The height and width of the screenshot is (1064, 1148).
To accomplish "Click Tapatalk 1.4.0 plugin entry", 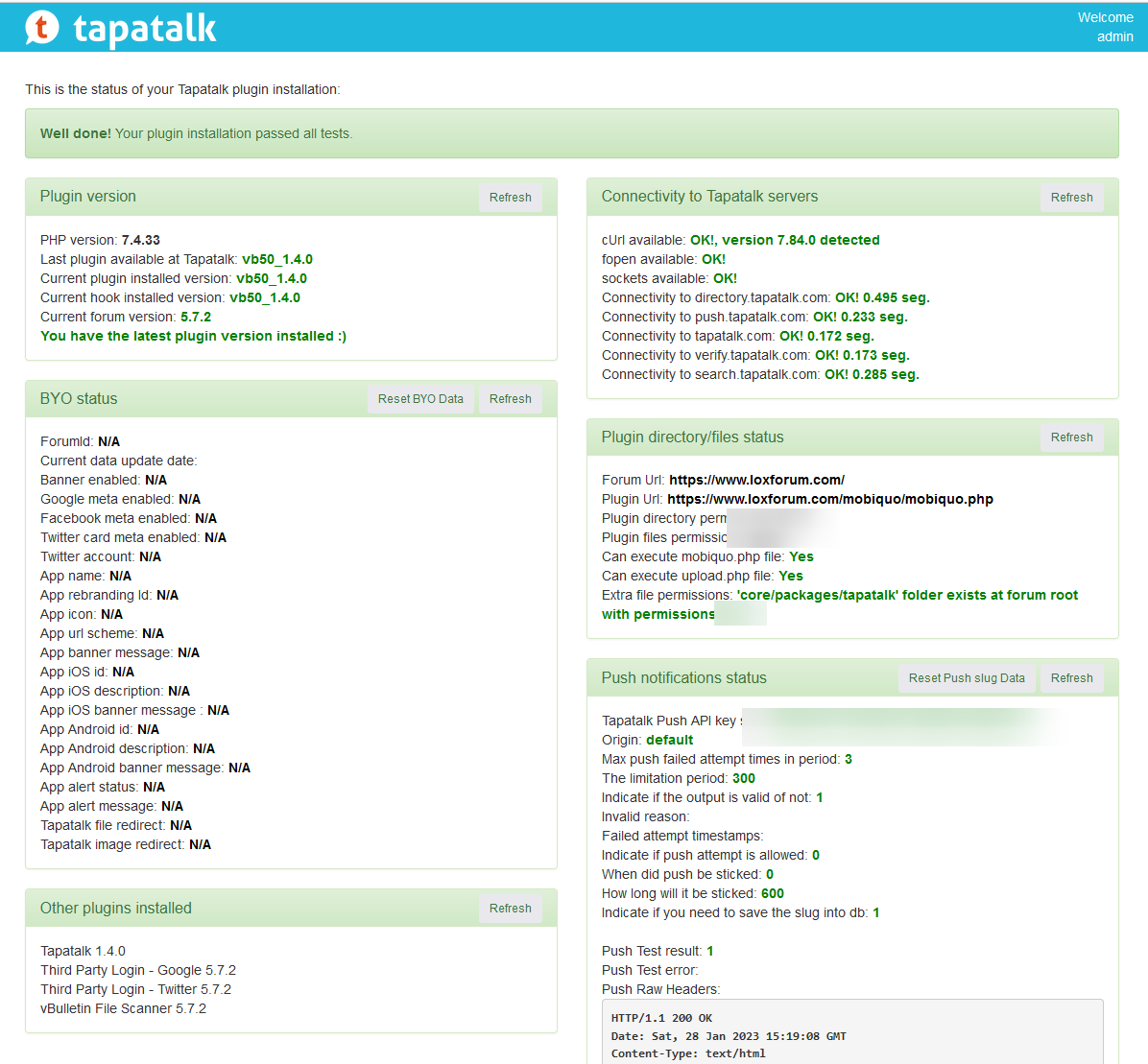I will tap(83, 952).
